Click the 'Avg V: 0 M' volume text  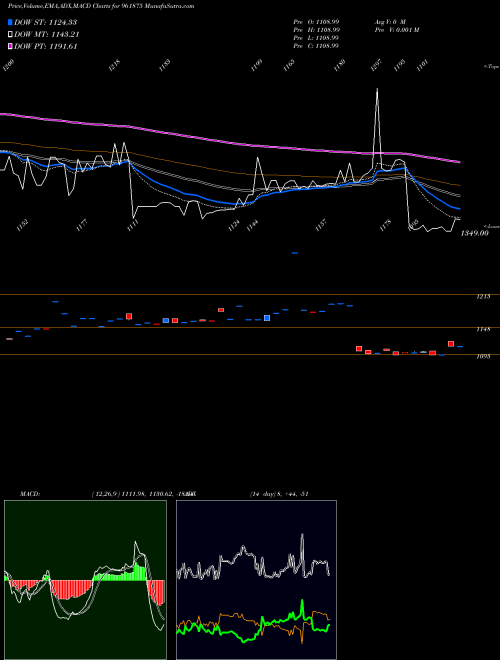click(x=390, y=21)
